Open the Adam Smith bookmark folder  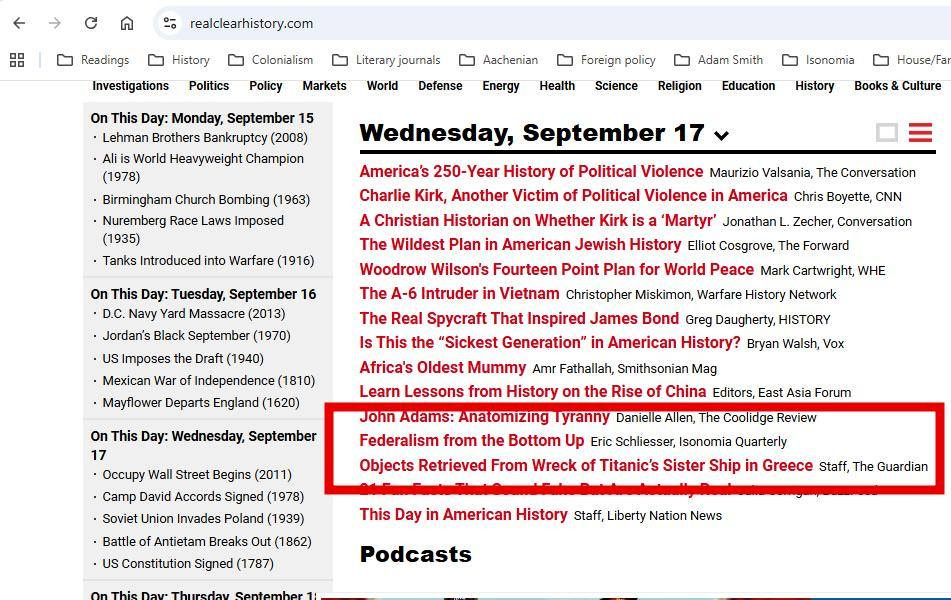coord(718,60)
